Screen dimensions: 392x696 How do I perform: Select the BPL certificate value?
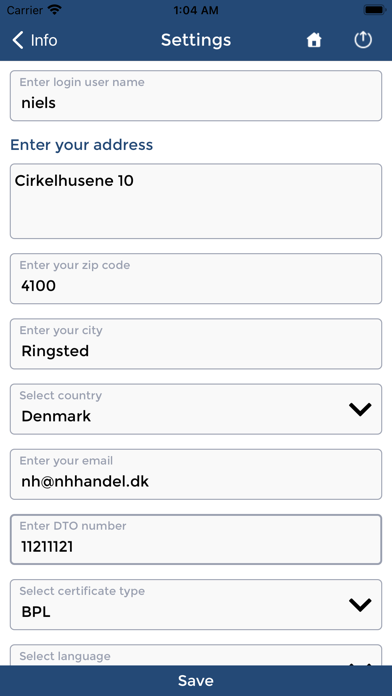coord(36,612)
